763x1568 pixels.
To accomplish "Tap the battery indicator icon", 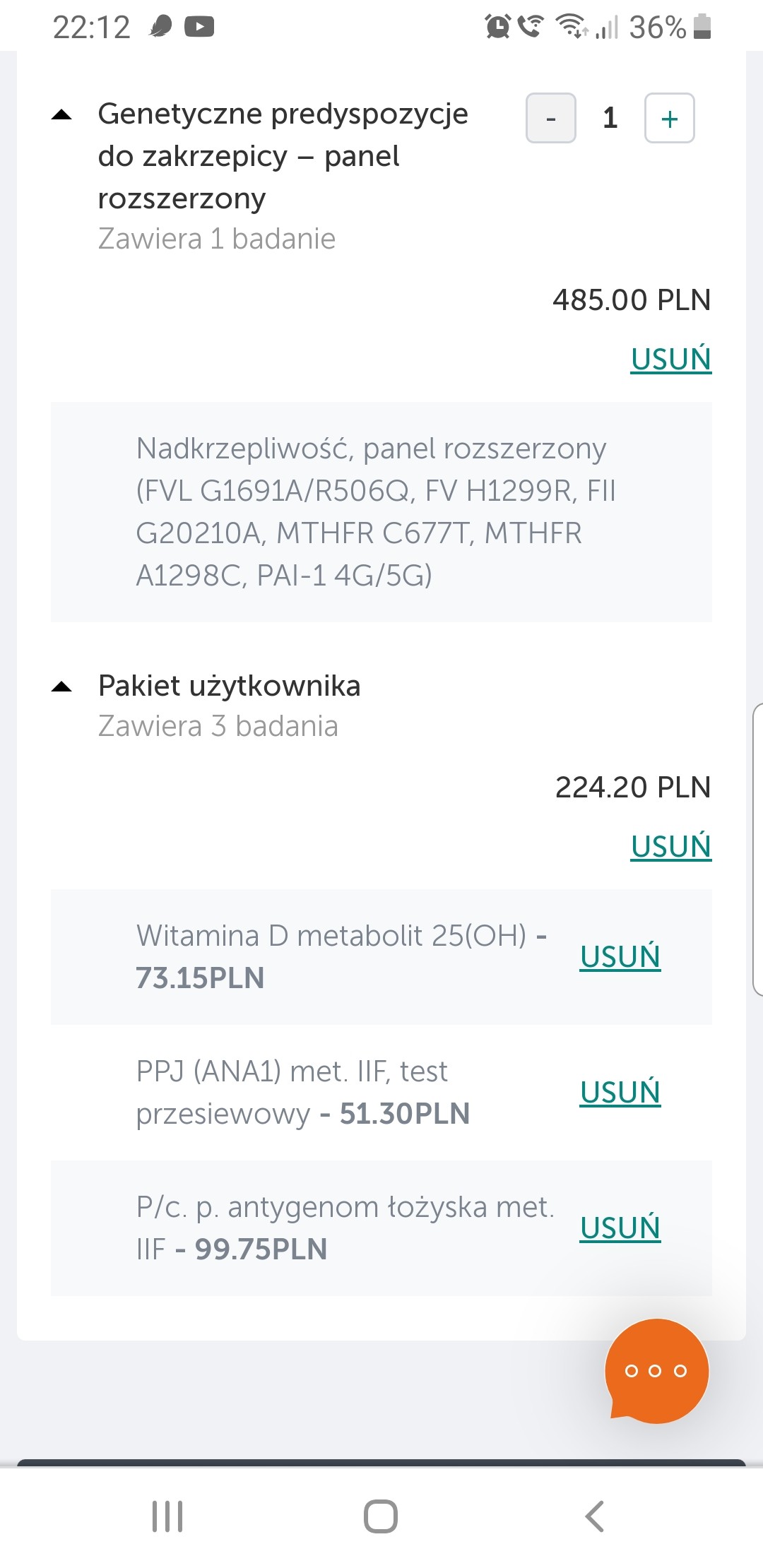I will (x=702, y=27).
